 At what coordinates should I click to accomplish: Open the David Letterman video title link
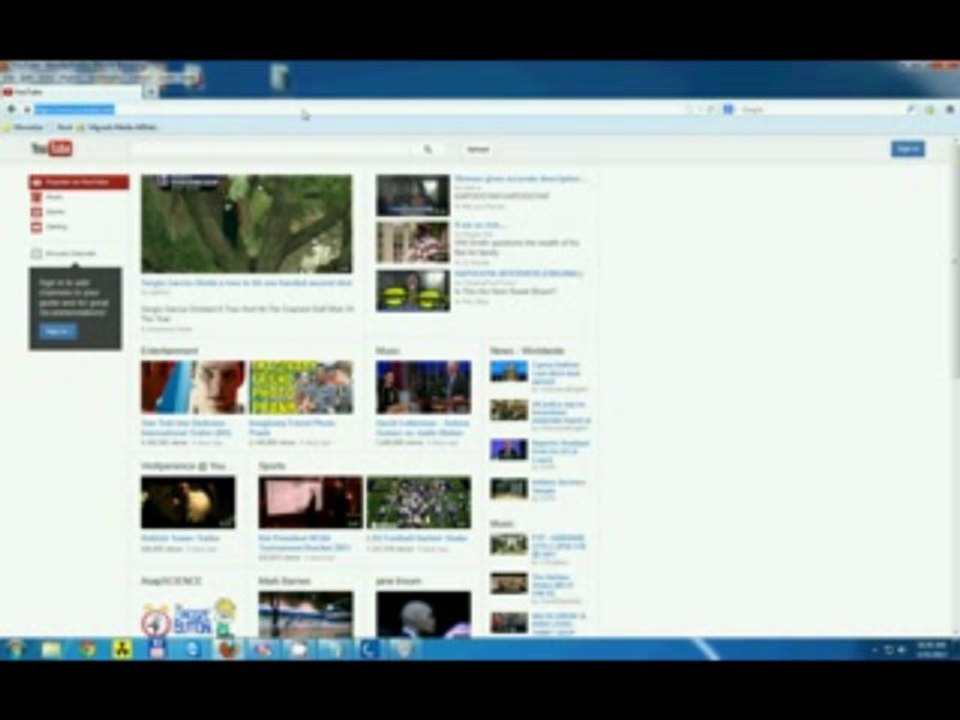point(422,427)
